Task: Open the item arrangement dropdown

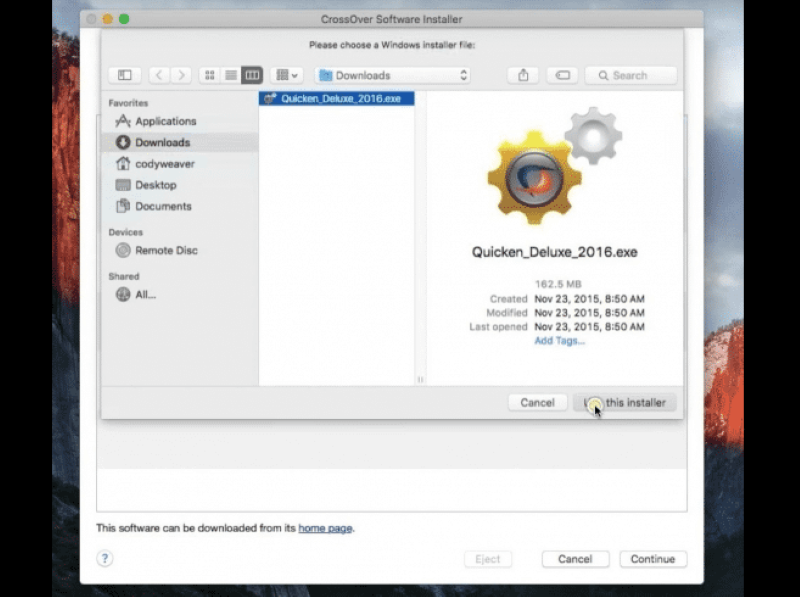Action: (x=287, y=75)
